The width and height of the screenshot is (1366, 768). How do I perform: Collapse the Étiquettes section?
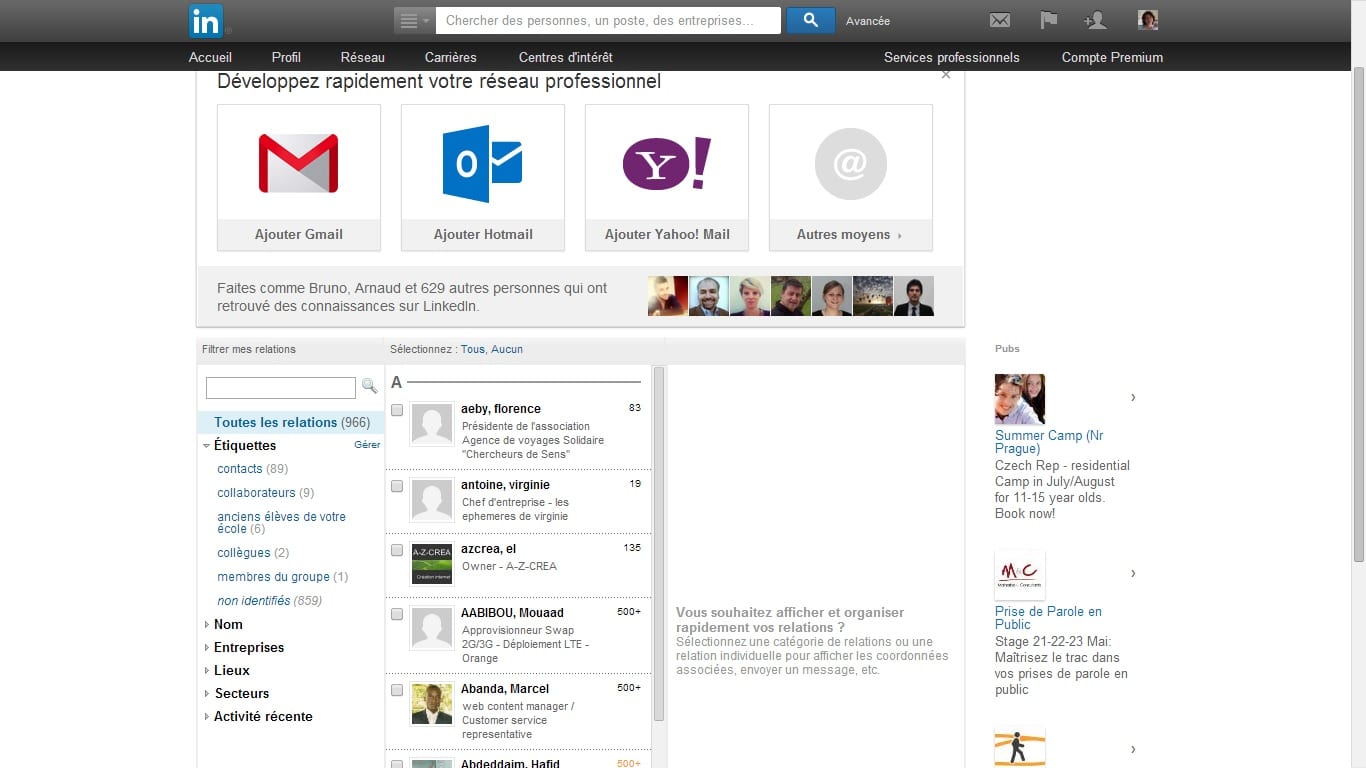pos(206,446)
